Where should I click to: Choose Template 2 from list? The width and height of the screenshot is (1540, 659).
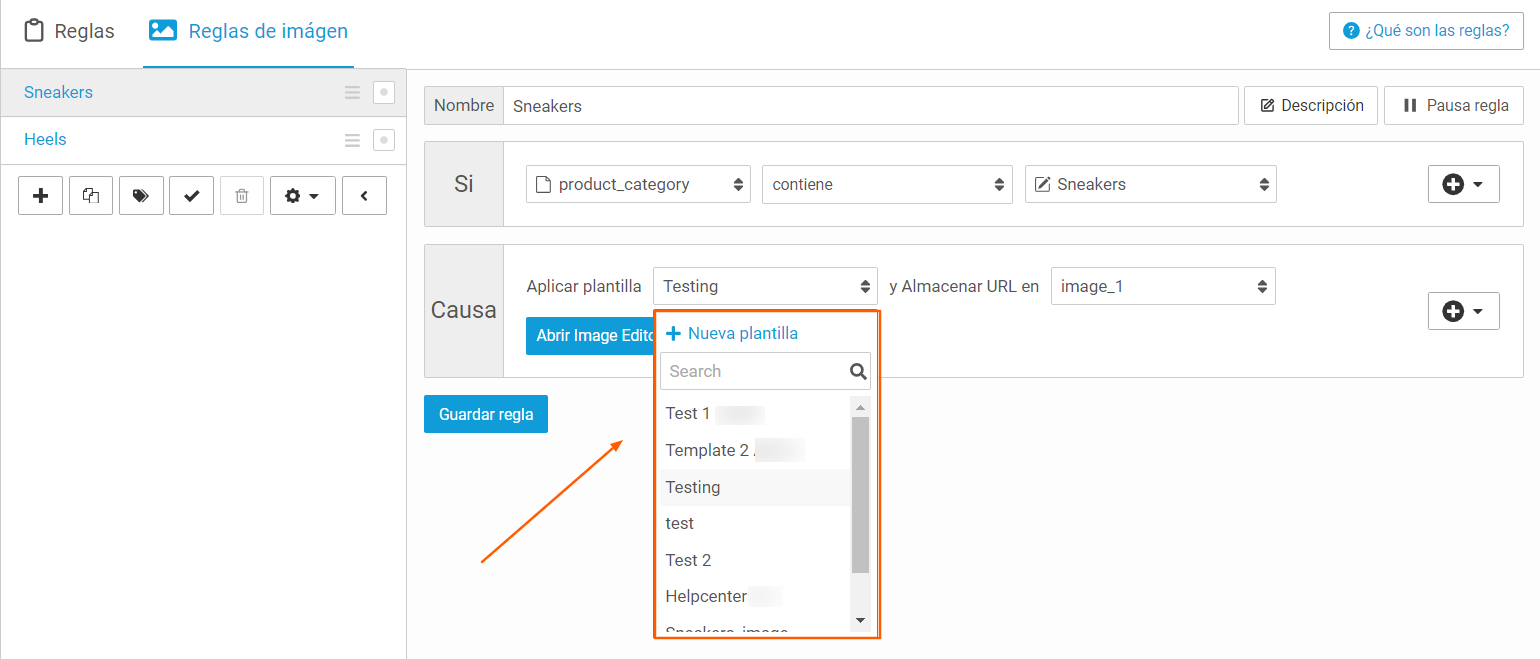[755, 450]
